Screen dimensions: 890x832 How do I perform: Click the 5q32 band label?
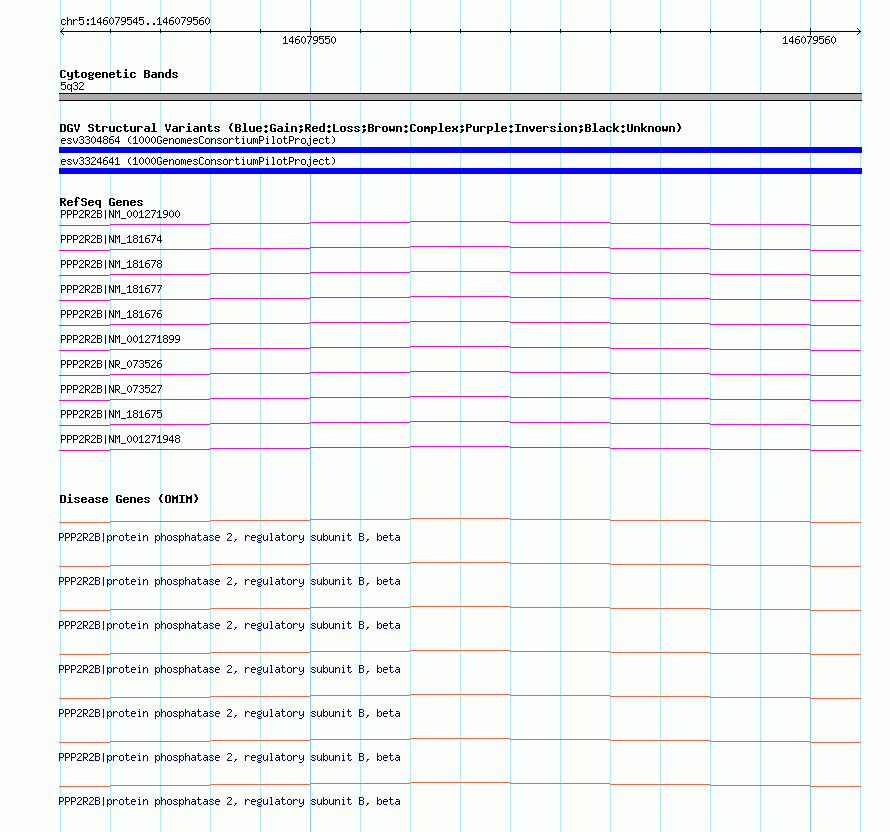click(72, 86)
